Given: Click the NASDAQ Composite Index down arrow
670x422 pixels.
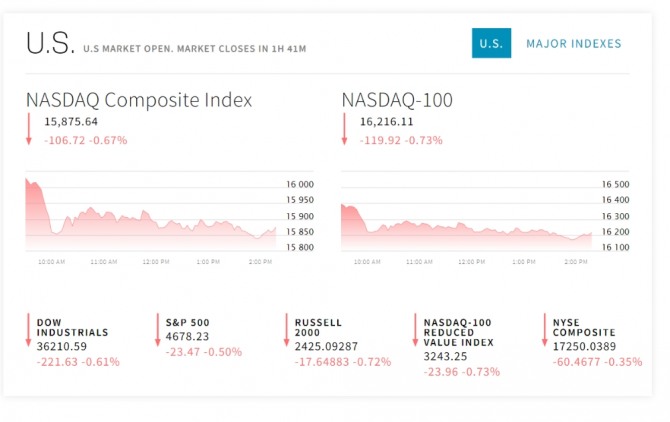Looking at the screenshot, I should (30, 130).
